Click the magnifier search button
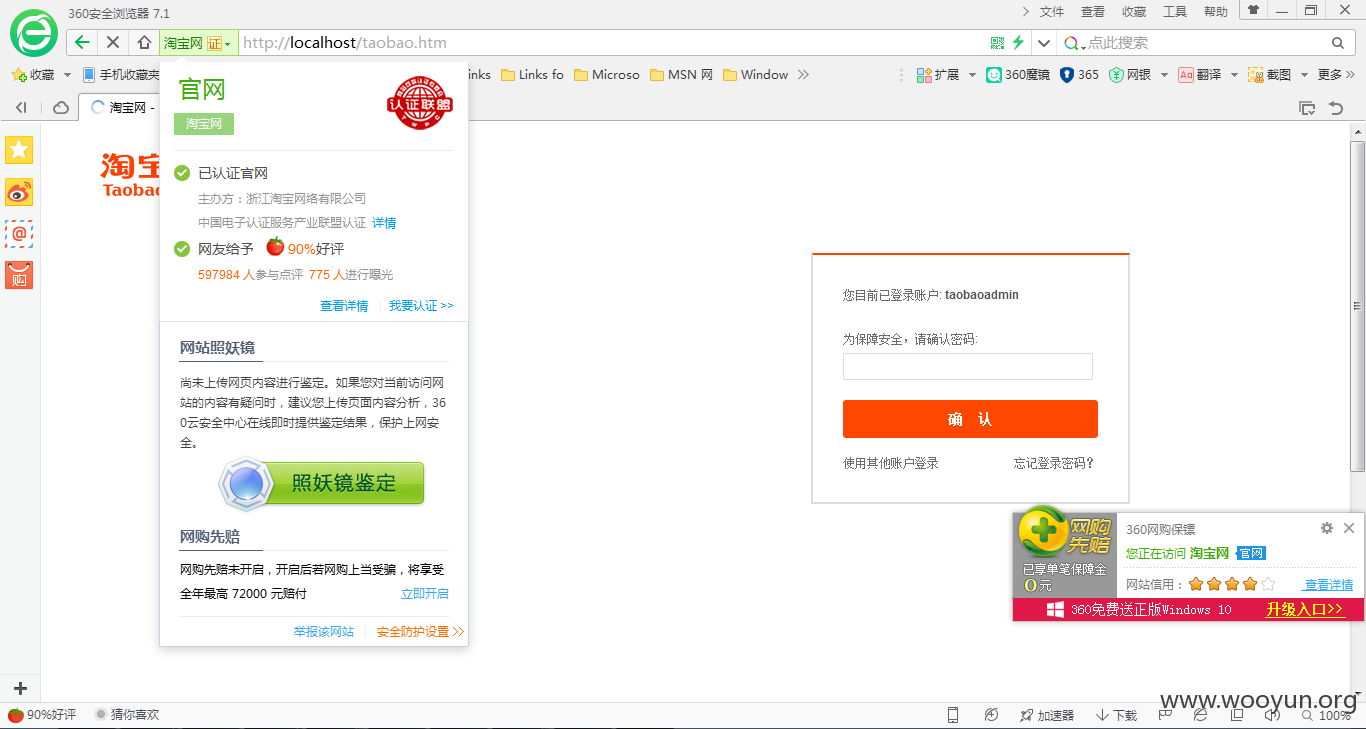The width and height of the screenshot is (1366, 729). pos(1338,43)
